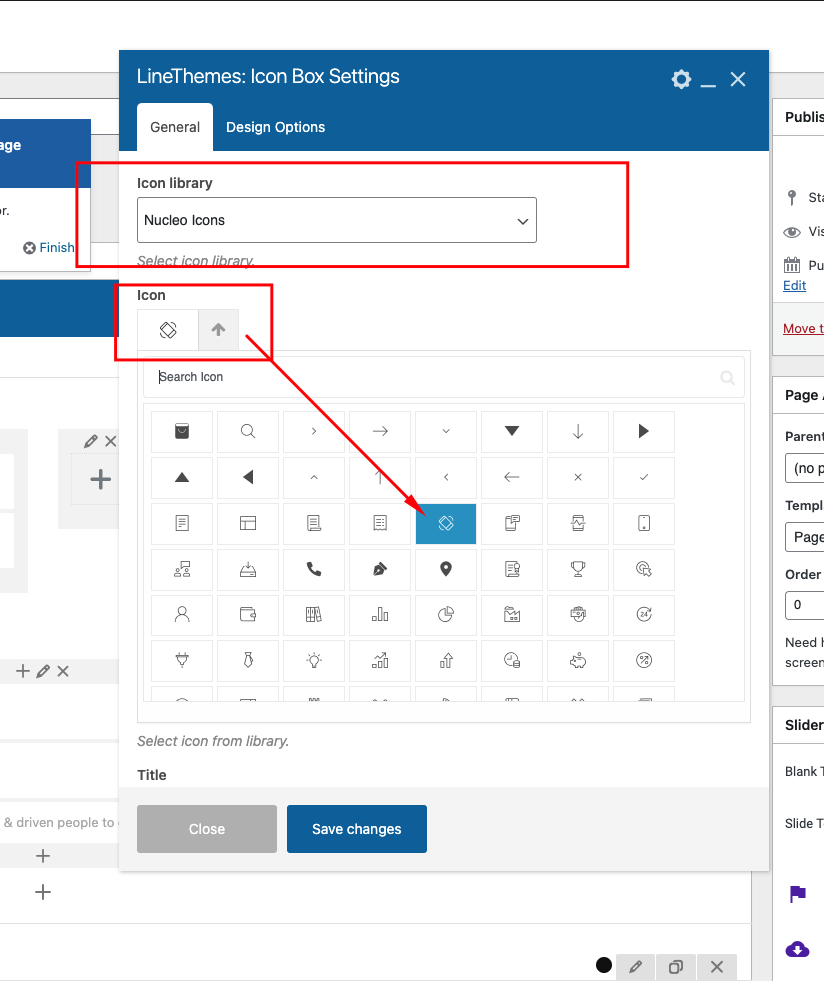Viewport: 824px width, 981px height.
Task: Select the piggy bank icon
Action: [578, 661]
